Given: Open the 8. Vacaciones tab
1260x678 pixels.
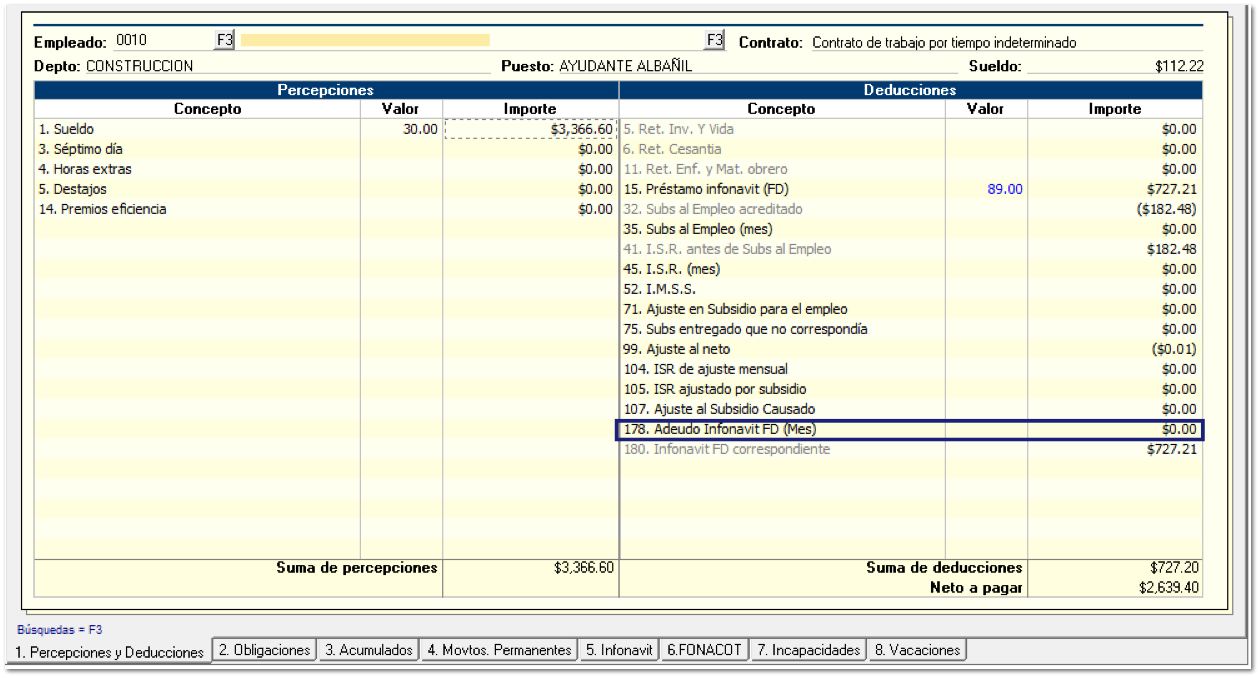Looking at the screenshot, I should point(917,650).
